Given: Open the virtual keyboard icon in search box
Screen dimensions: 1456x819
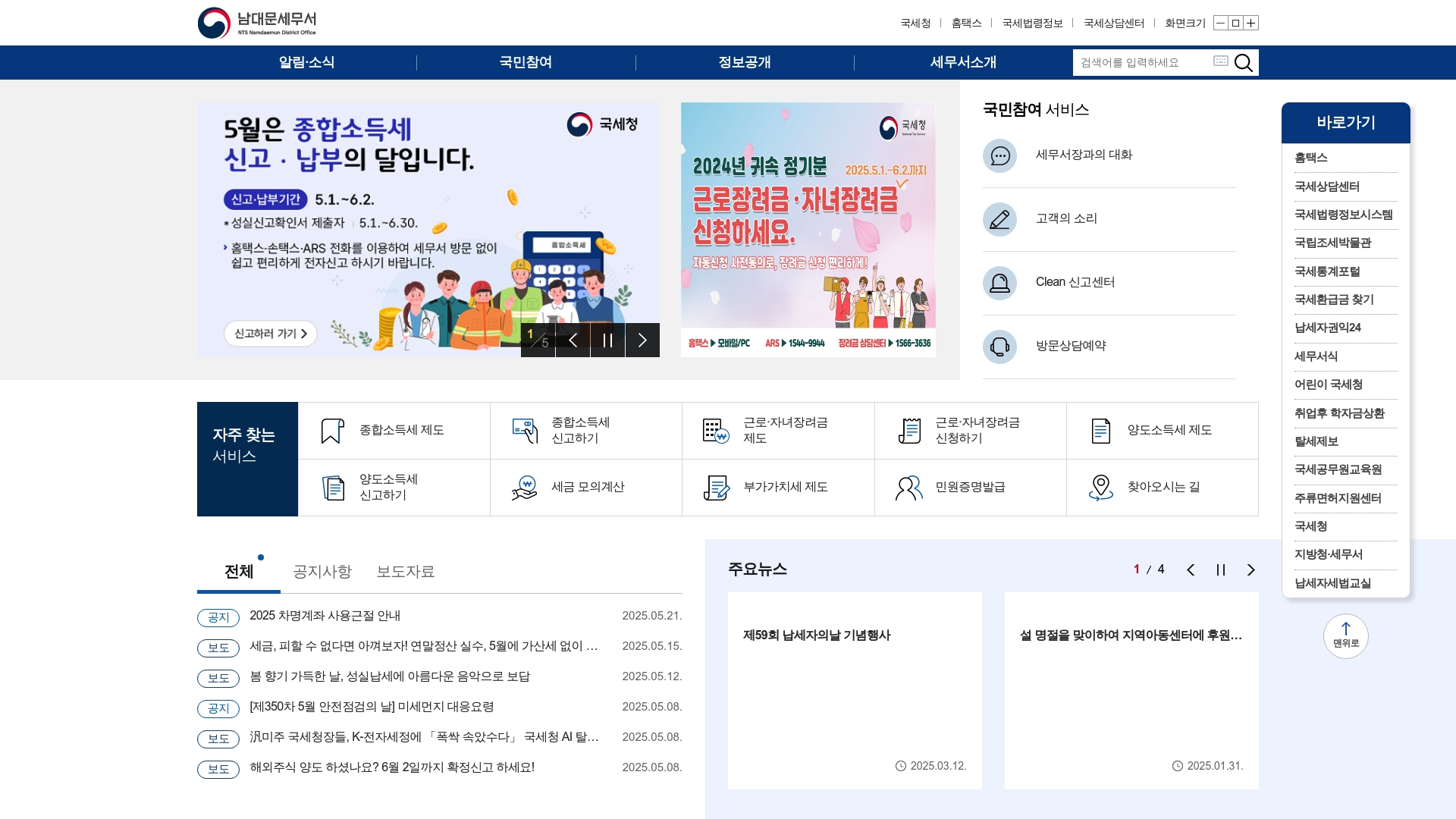Looking at the screenshot, I should (1220, 61).
